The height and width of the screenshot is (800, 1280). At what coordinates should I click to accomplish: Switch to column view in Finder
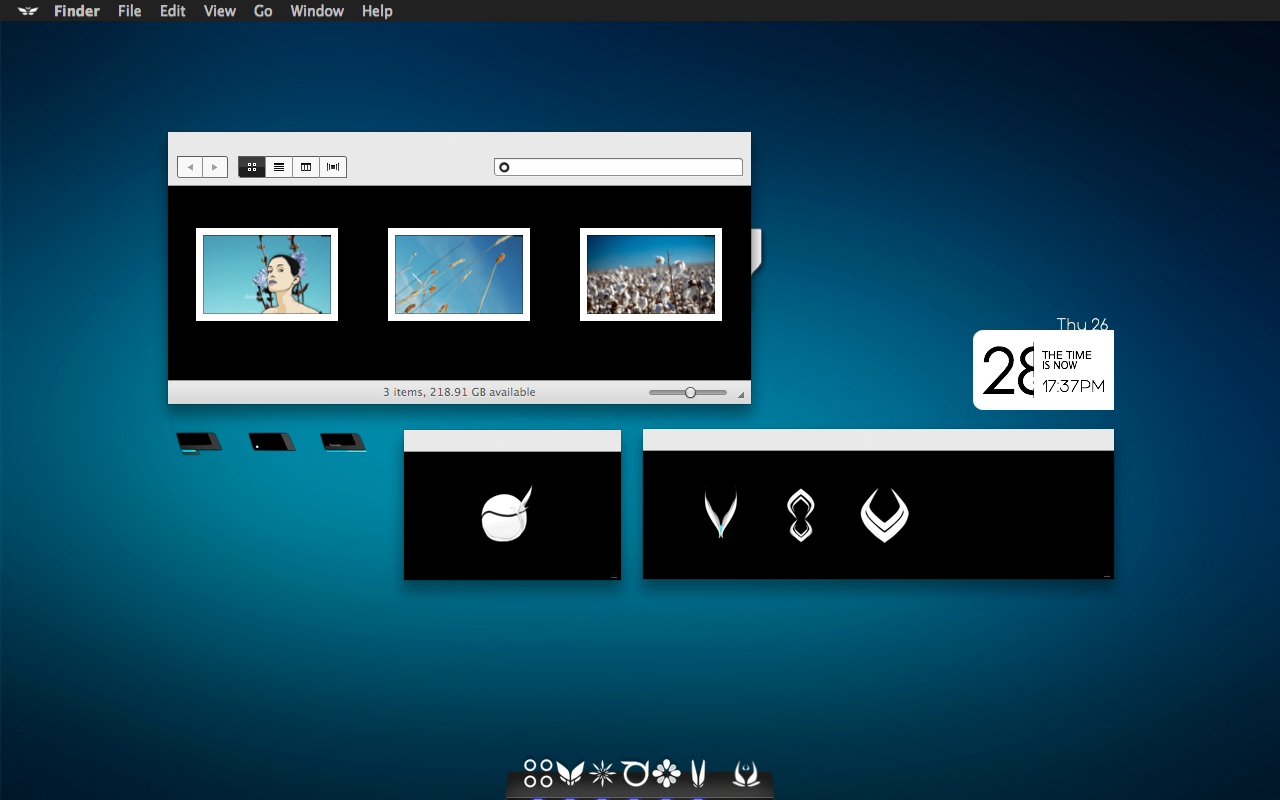[x=306, y=167]
